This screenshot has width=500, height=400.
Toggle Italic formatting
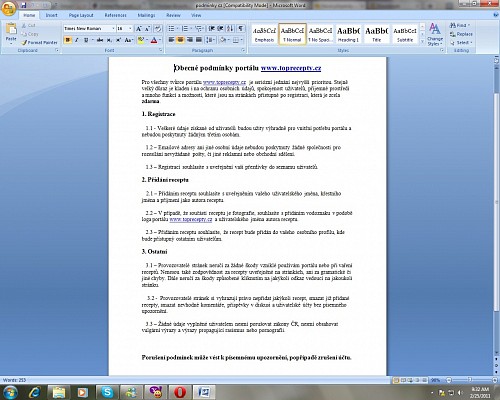click(x=77, y=40)
